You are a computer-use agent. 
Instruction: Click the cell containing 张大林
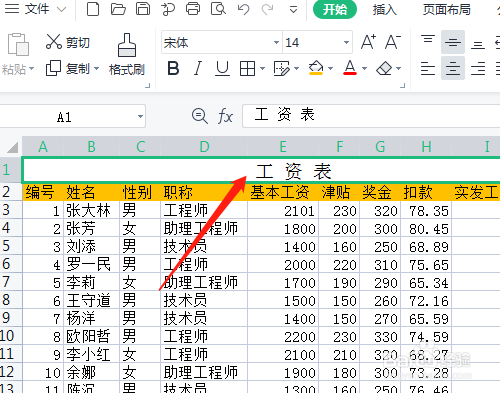91,210
